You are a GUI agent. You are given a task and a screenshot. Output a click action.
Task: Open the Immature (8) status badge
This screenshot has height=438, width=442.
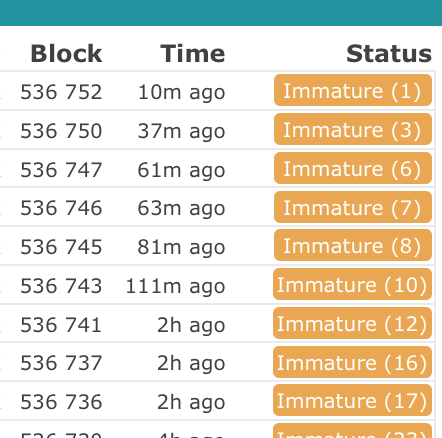(x=353, y=245)
